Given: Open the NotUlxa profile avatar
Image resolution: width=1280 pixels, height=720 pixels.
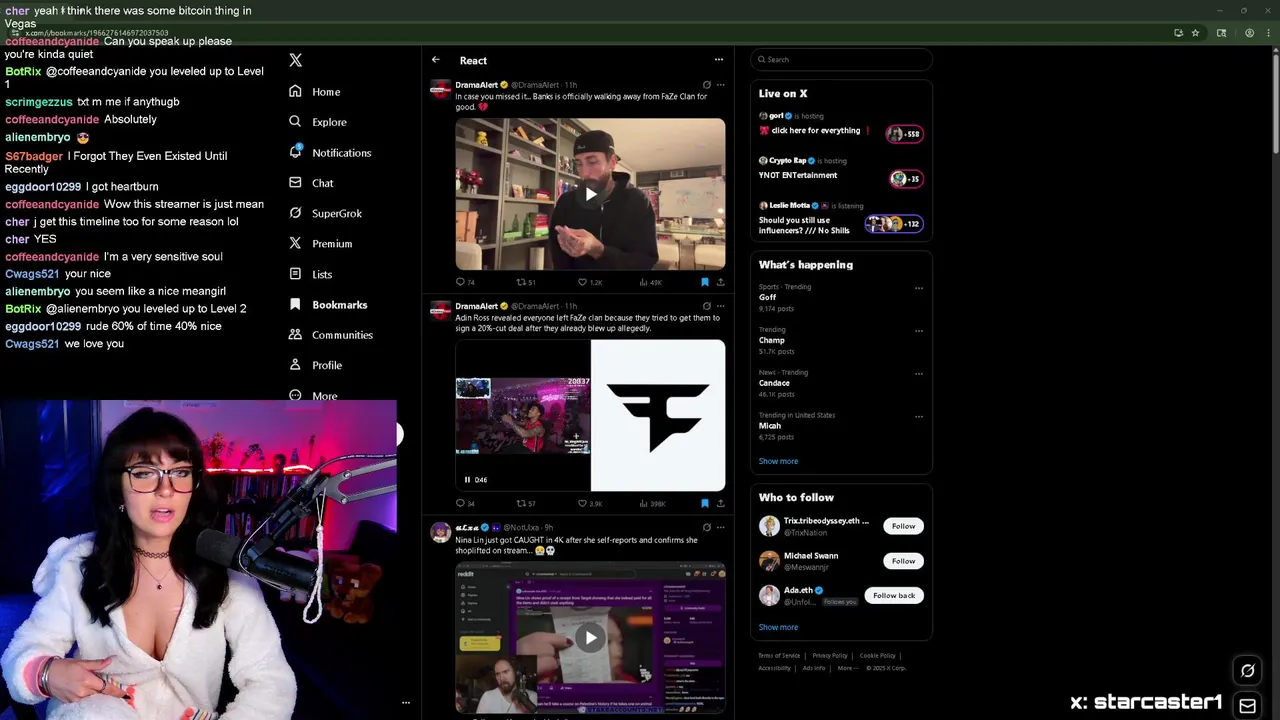Looking at the screenshot, I should 440,533.
